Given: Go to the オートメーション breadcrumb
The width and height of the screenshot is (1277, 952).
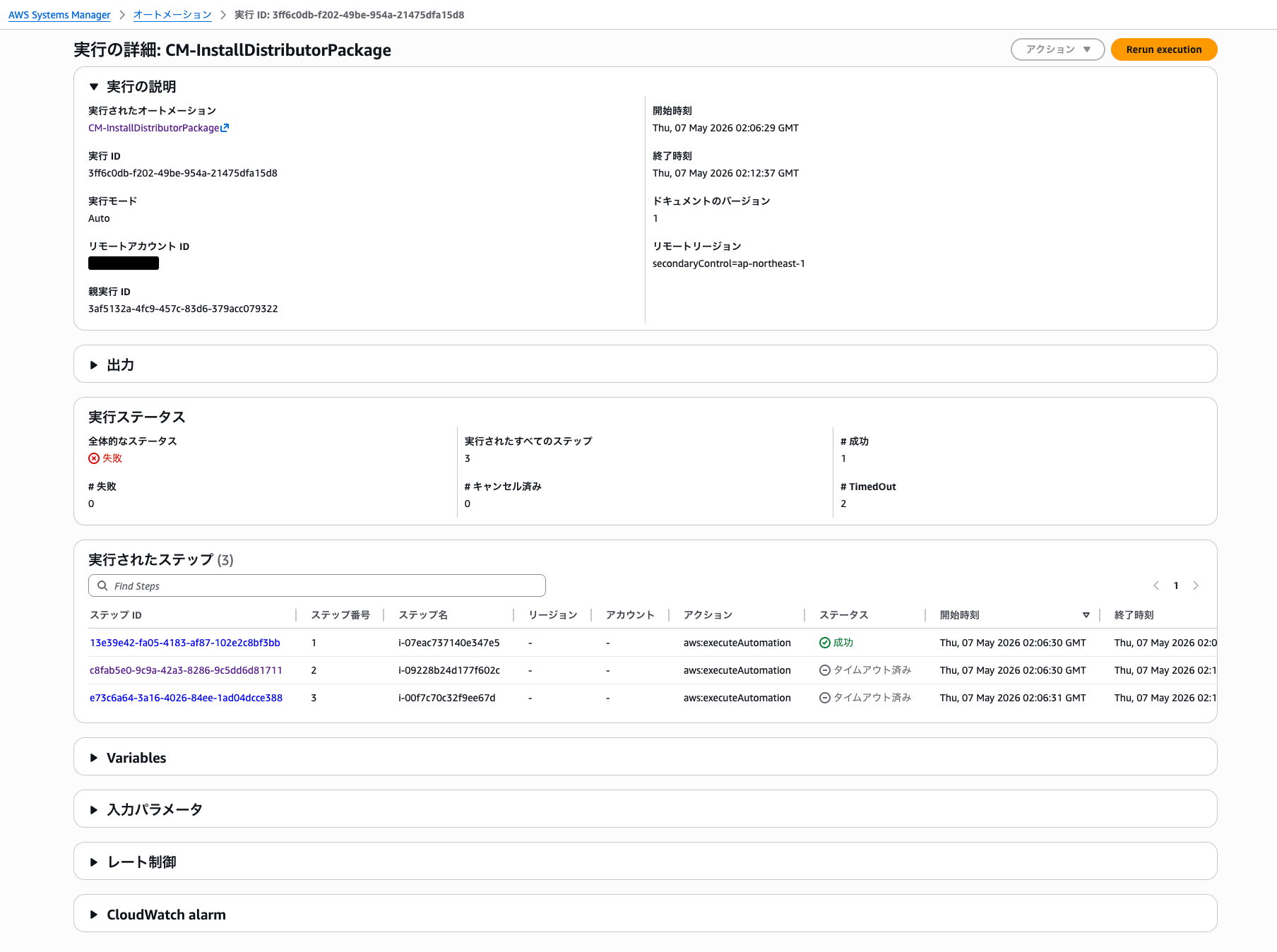Looking at the screenshot, I should point(172,15).
